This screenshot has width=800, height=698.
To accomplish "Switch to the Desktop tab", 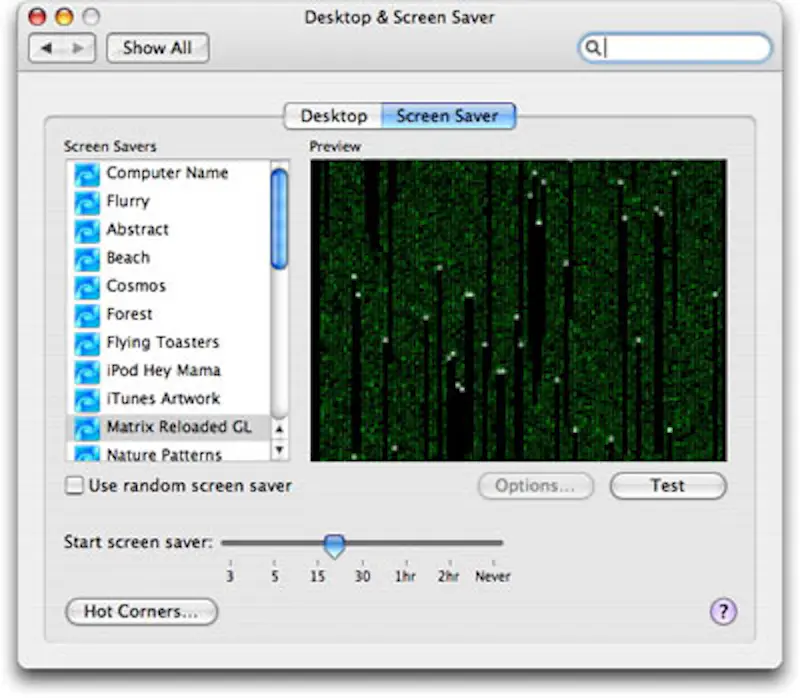I will click(333, 117).
